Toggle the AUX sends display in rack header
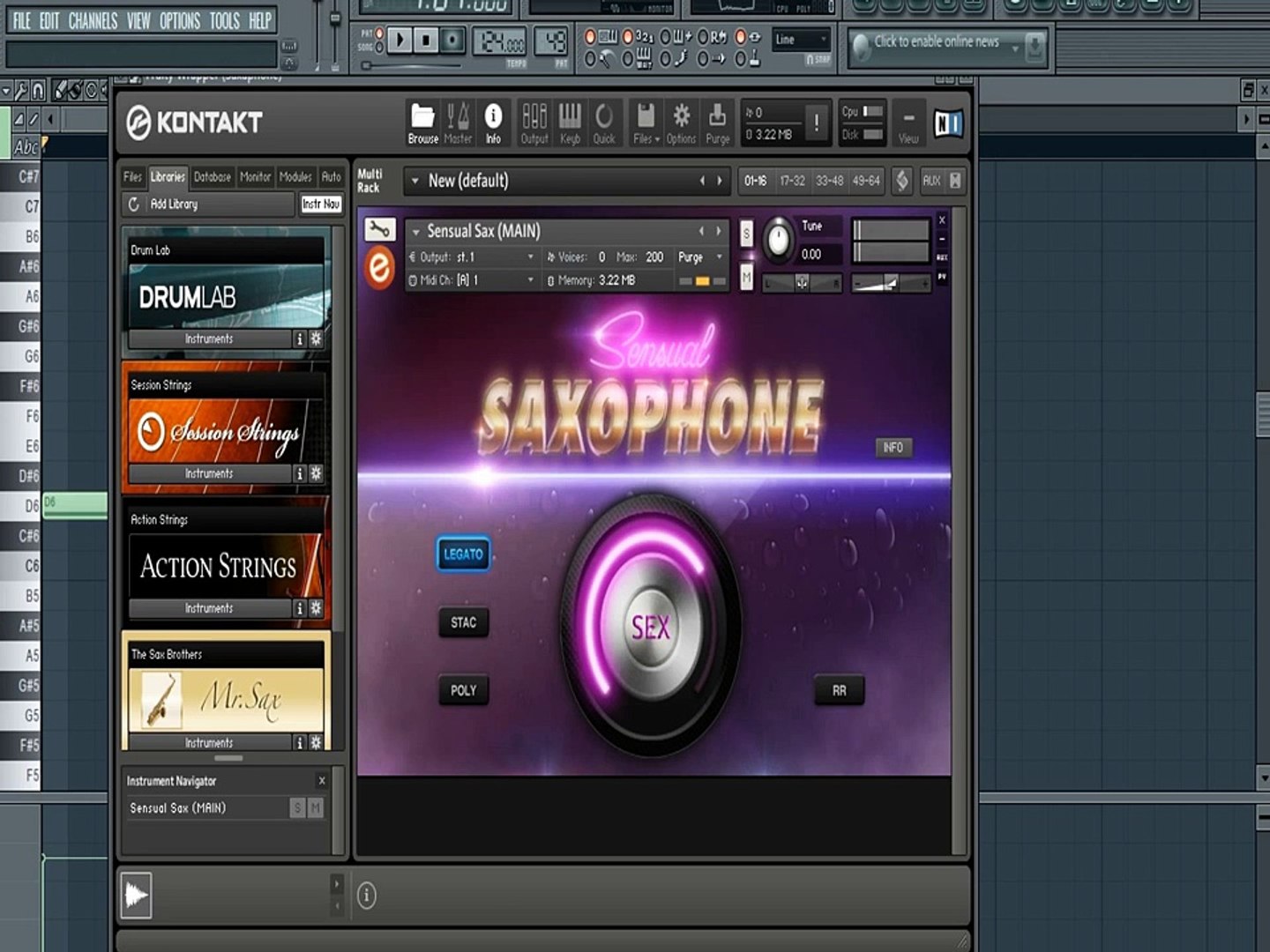Image resolution: width=1270 pixels, height=952 pixels. pos(931,181)
